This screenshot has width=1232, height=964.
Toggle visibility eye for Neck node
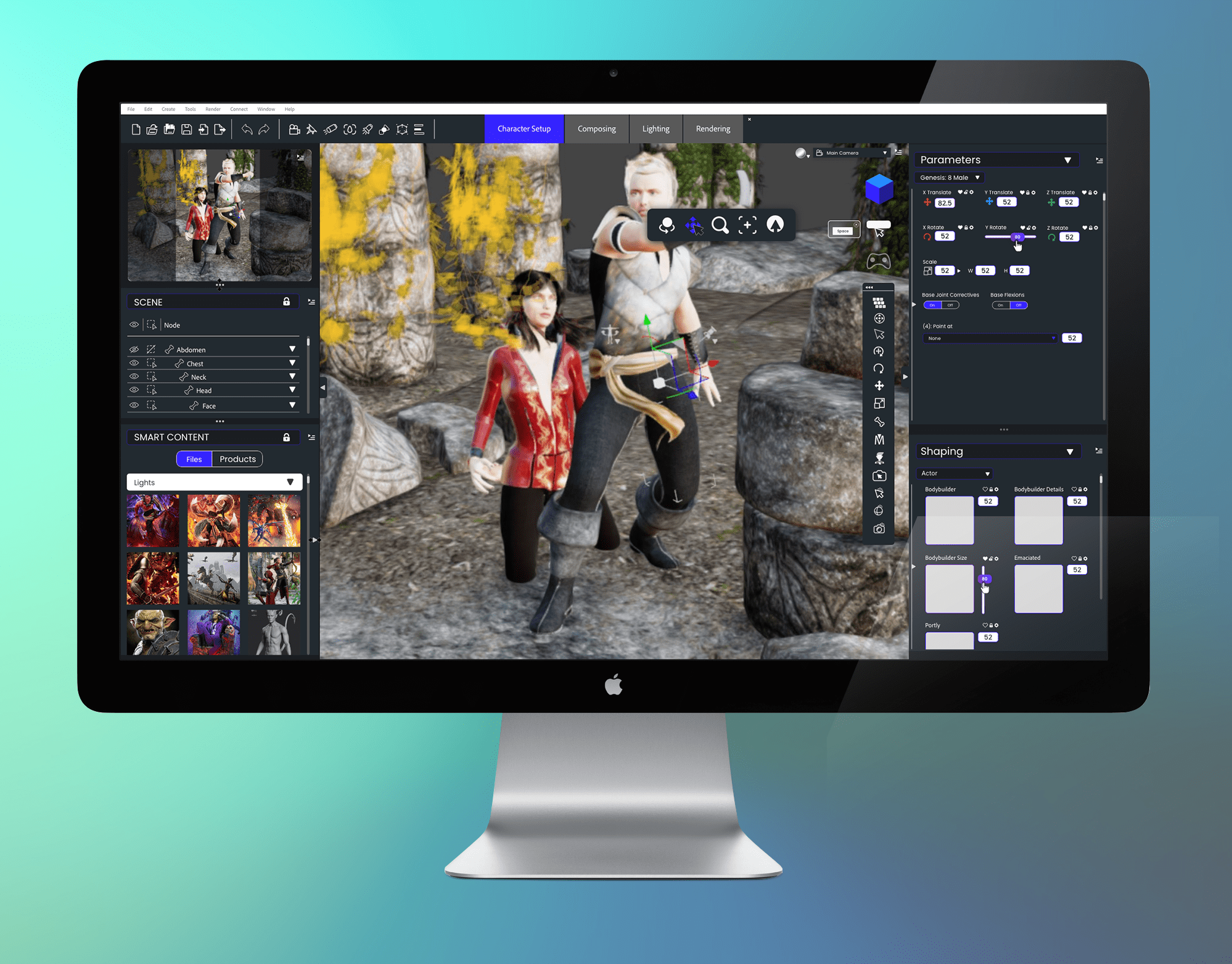[x=134, y=376]
